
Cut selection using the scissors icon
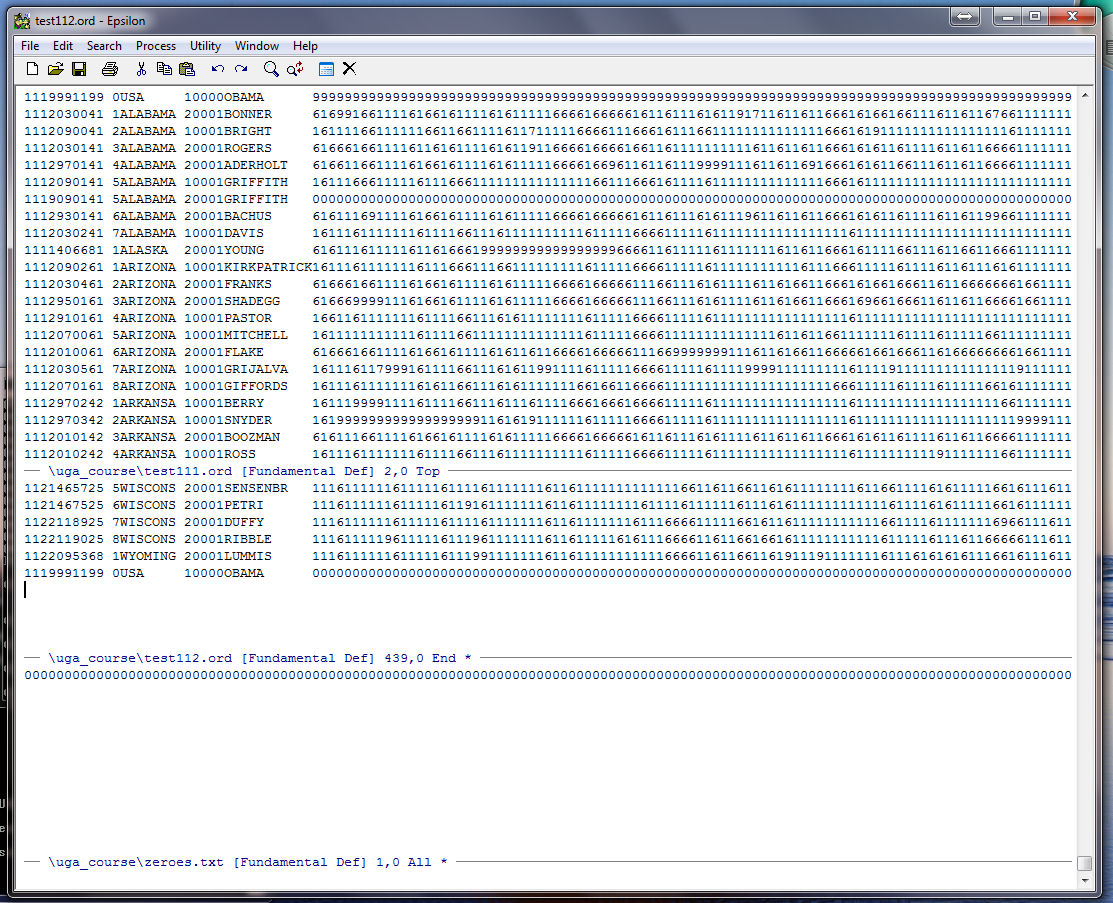[141, 69]
